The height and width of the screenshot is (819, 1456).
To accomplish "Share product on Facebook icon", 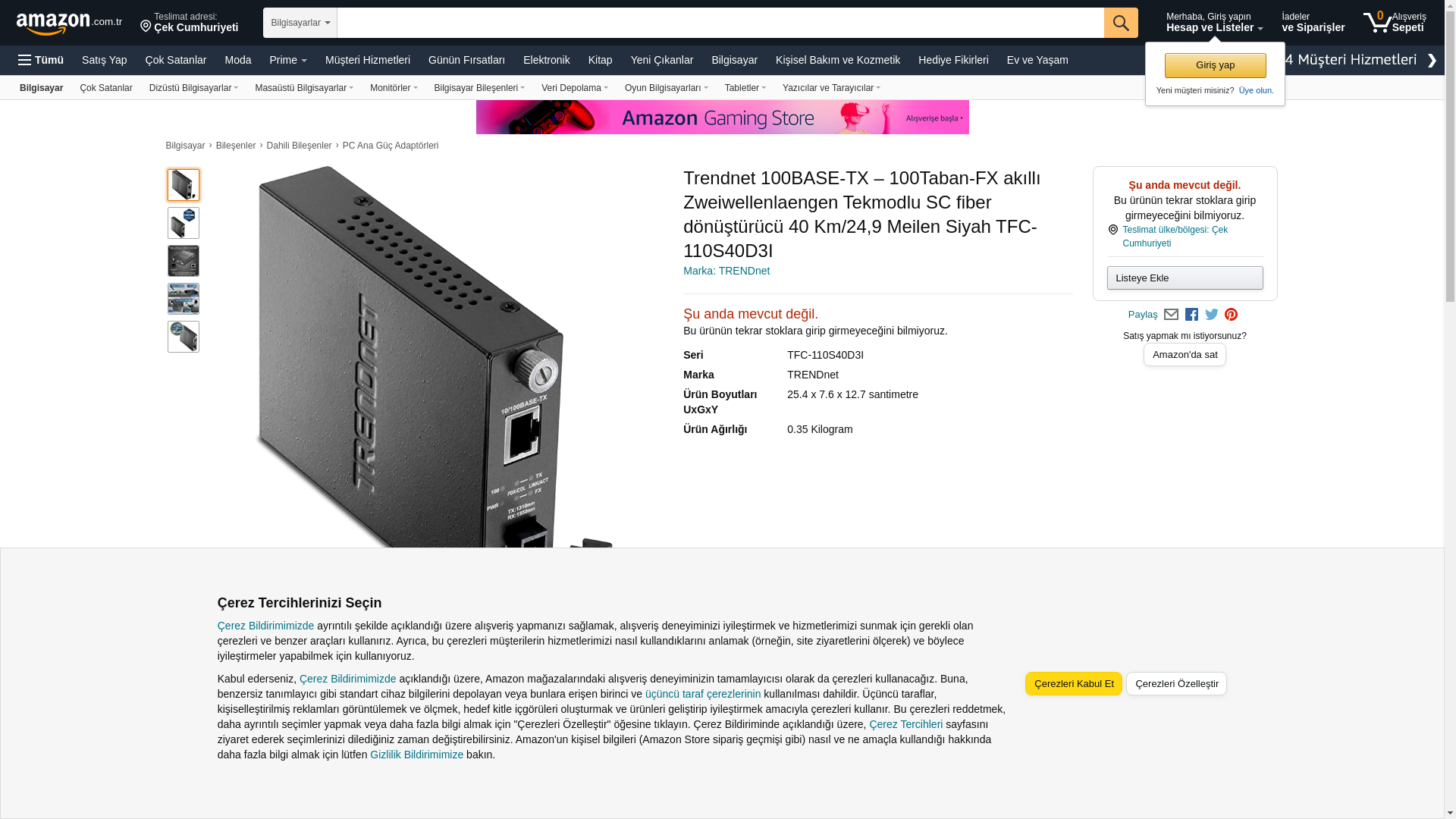I will click(x=1191, y=315).
